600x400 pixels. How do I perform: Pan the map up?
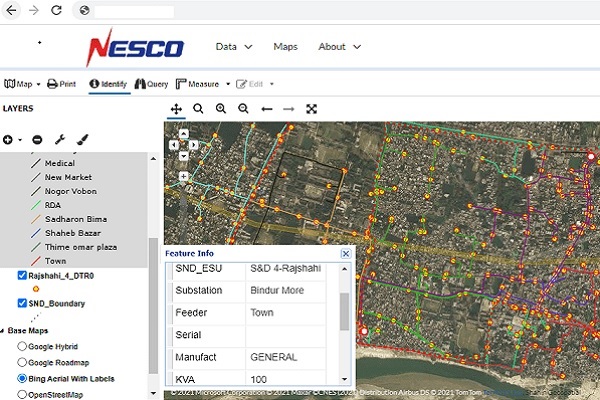pos(184,134)
